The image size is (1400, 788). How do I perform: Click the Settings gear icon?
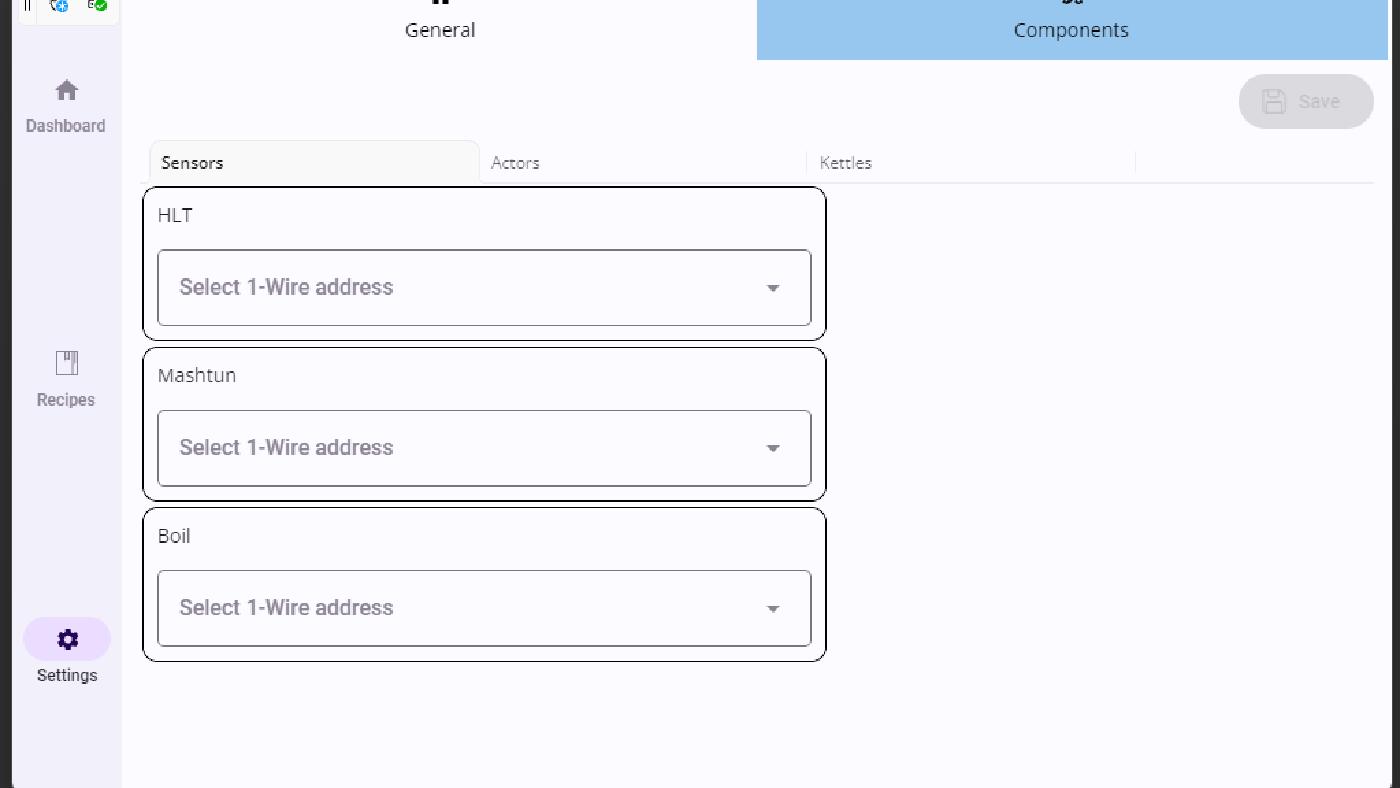pyautogui.click(x=67, y=640)
